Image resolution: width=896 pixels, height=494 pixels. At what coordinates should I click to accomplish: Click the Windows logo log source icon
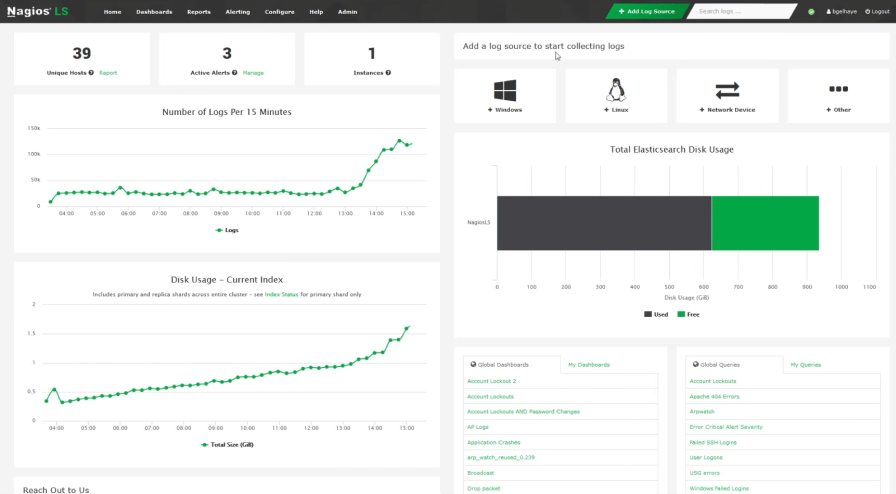[505, 90]
